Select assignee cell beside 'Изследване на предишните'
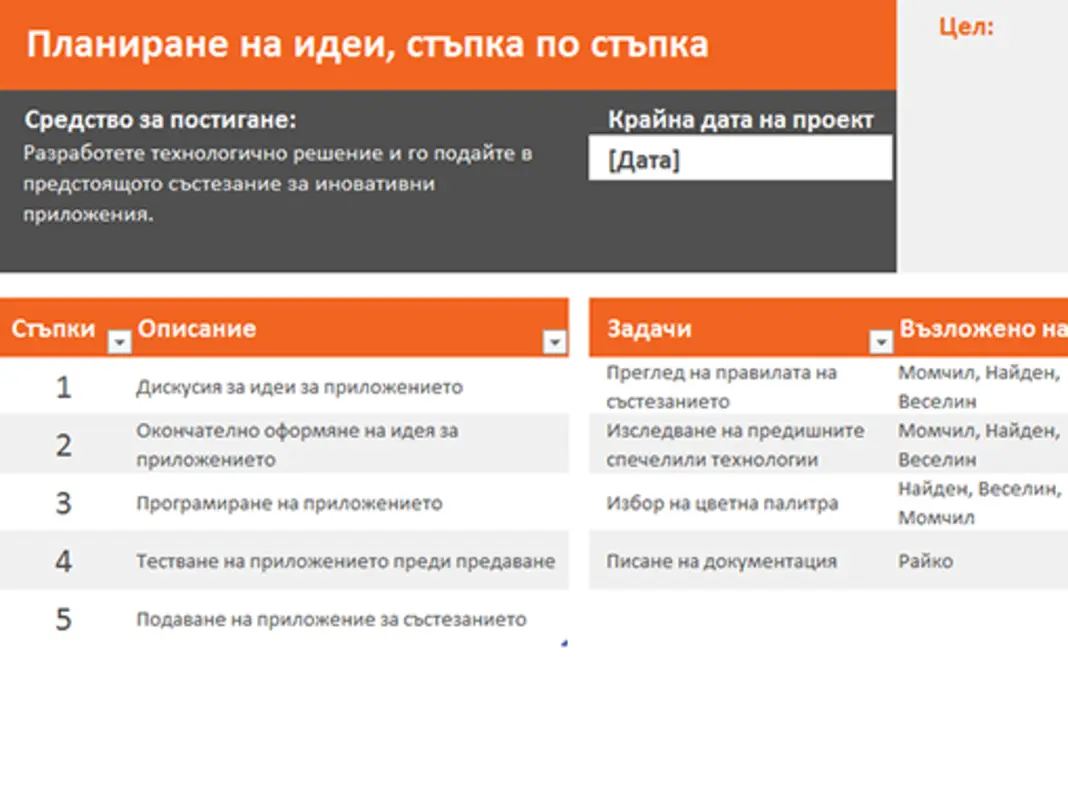The height and width of the screenshot is (800, 1068). point(979,445)
